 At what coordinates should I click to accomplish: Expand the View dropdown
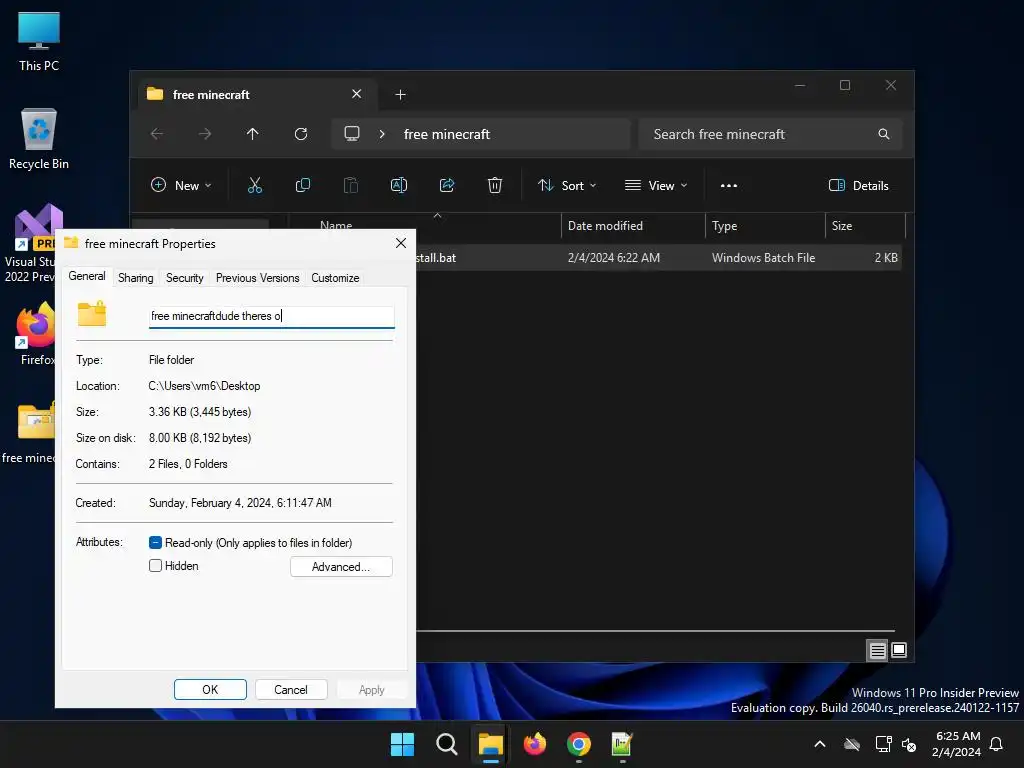coord(656,185)
